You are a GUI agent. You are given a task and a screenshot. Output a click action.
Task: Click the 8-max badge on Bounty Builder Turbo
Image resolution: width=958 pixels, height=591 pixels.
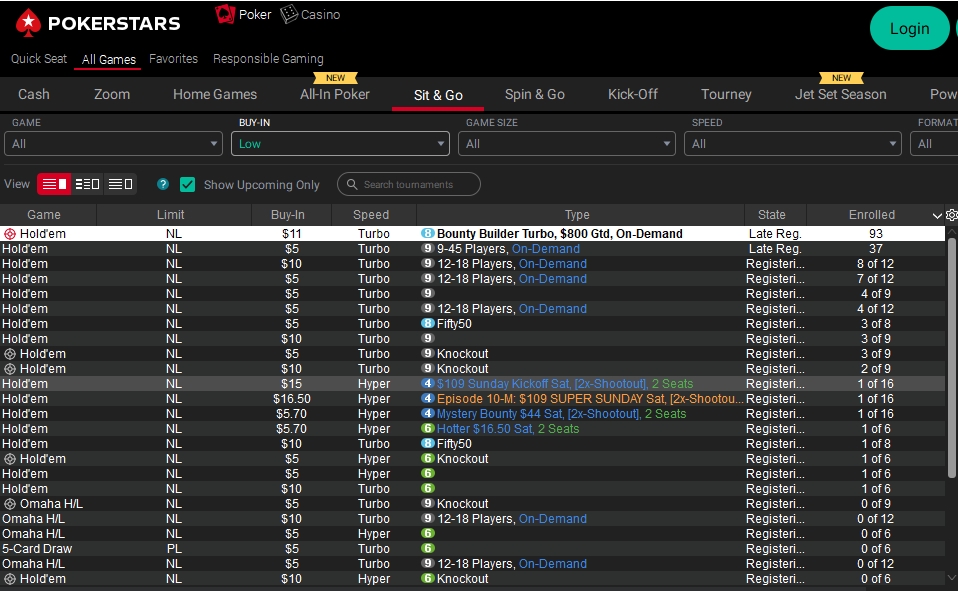[x=428, y=233]
